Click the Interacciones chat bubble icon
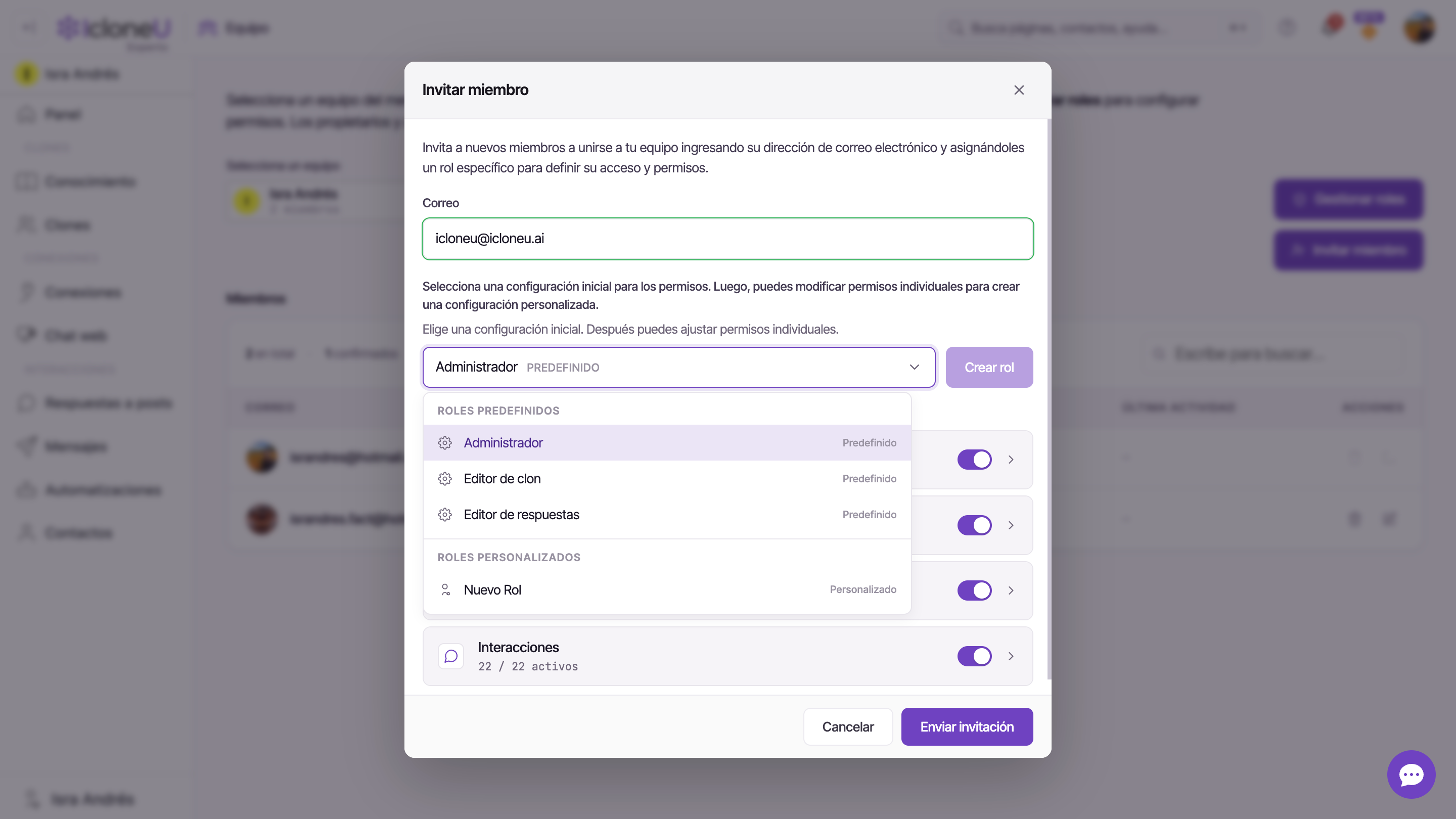 click(451, 656)
